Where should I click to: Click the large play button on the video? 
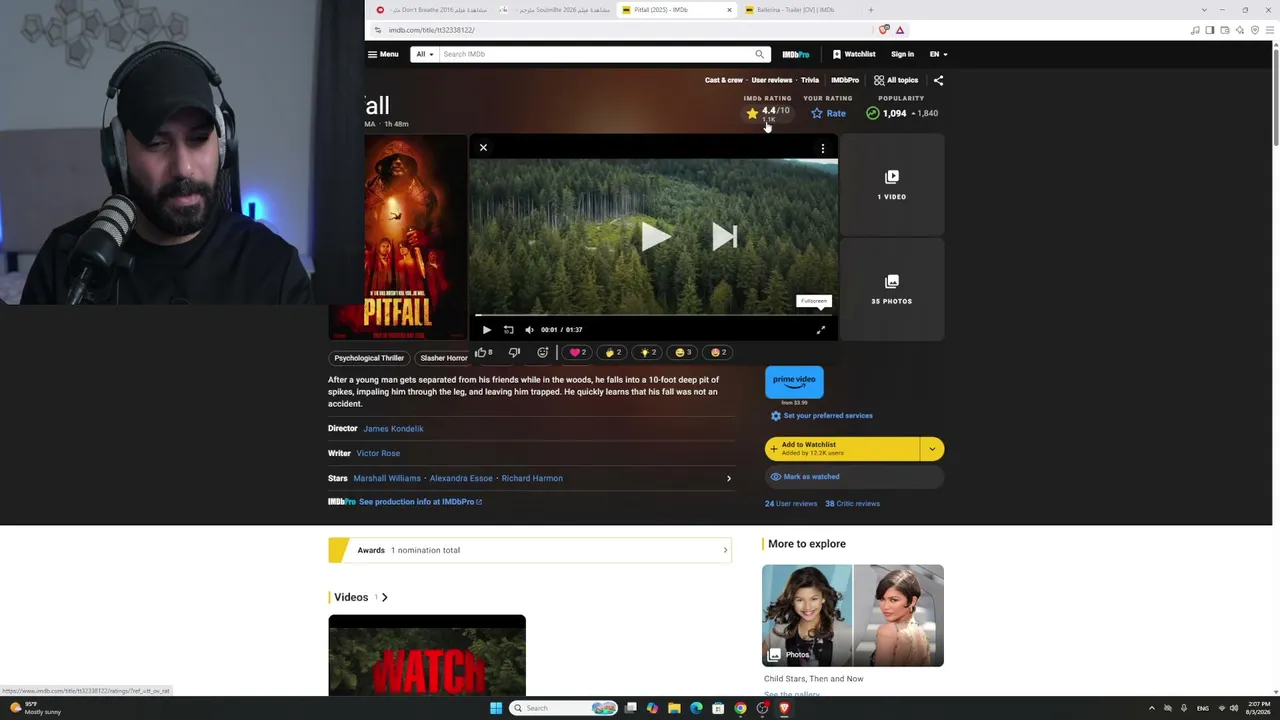coord(655,236)
